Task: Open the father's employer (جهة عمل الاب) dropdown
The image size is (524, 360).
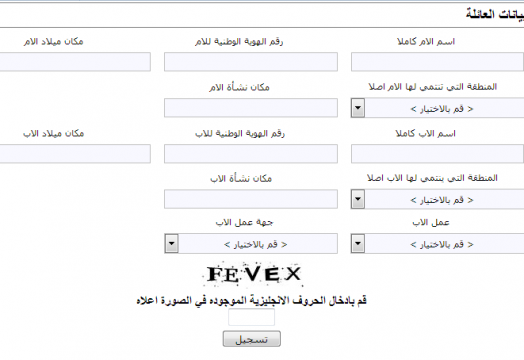Action: pyautogui.click(x=251, y=244)
